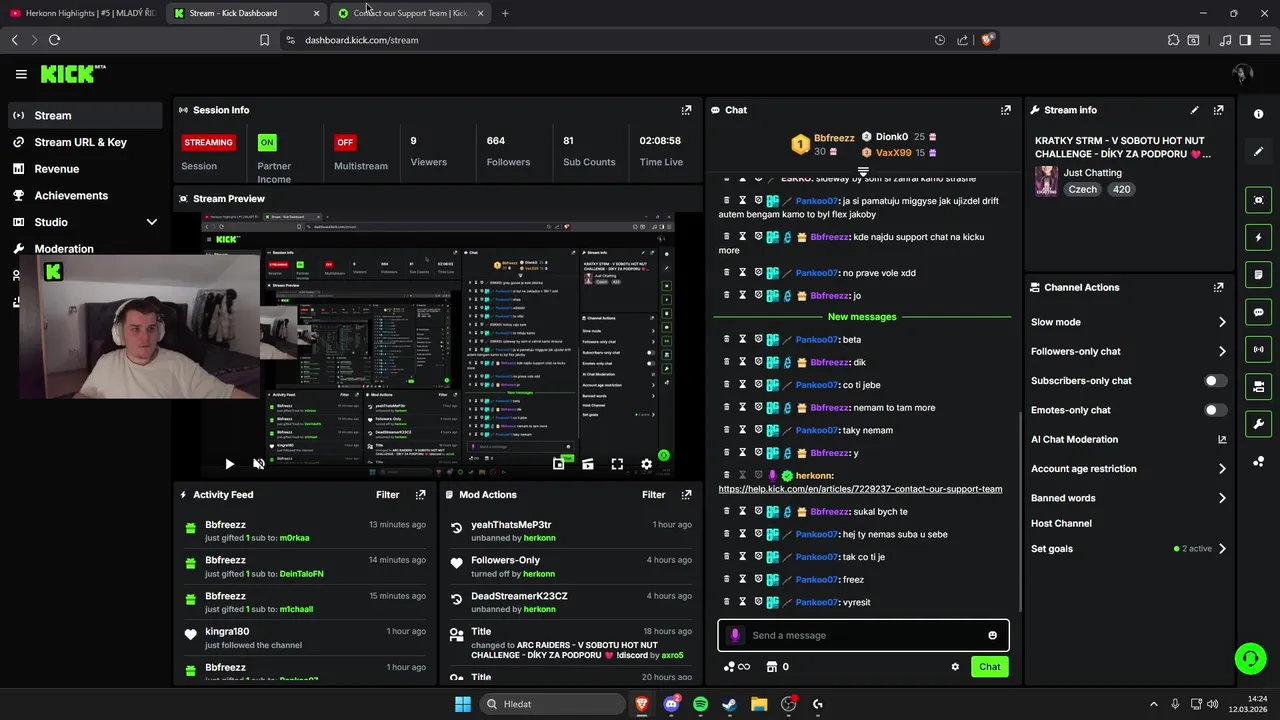Click the wrench icon in right sidebar
Viewport: 1280px width, 720px height.
[x=1258, y=424]
